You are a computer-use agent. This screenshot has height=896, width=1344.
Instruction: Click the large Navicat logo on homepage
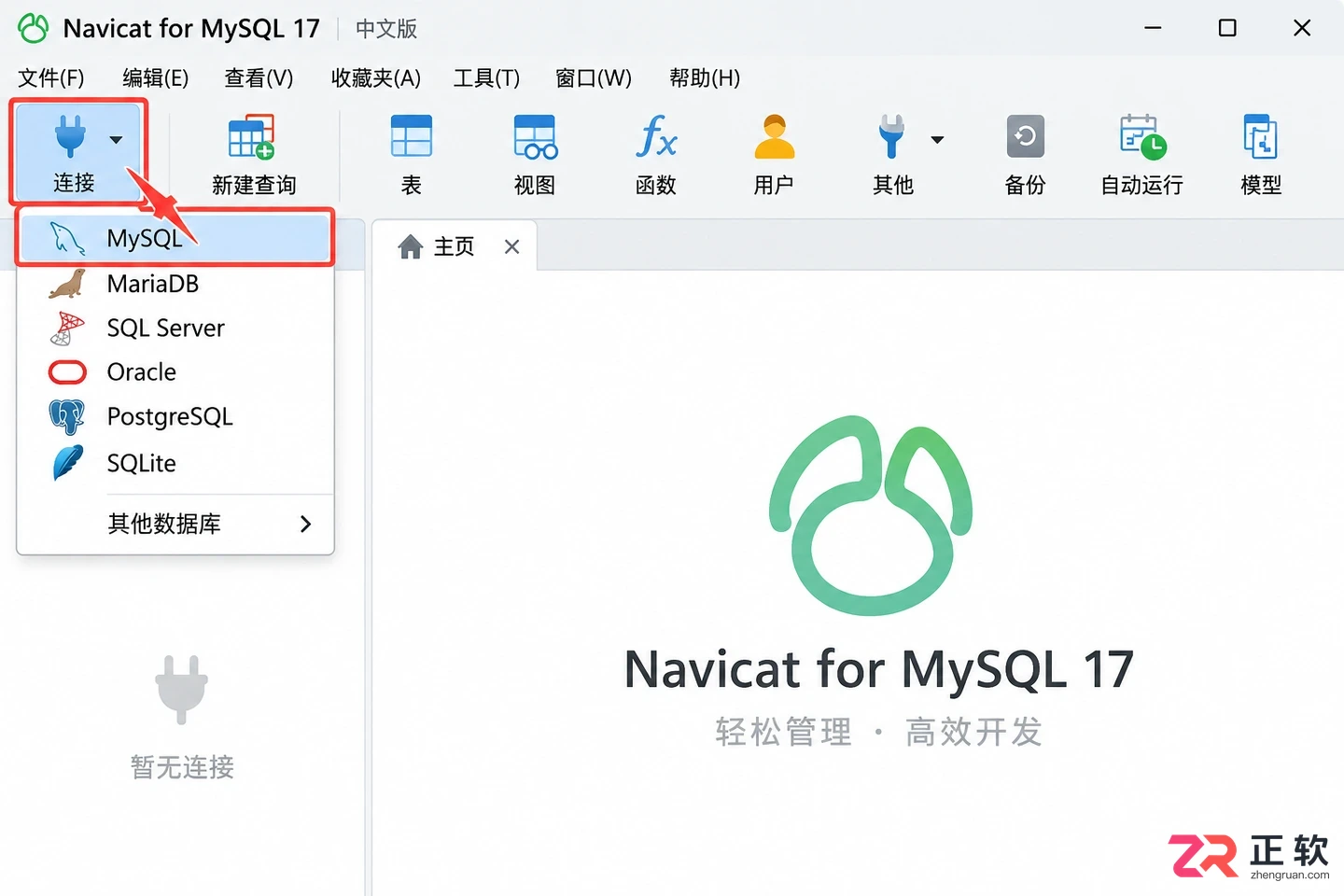[871, 515]
